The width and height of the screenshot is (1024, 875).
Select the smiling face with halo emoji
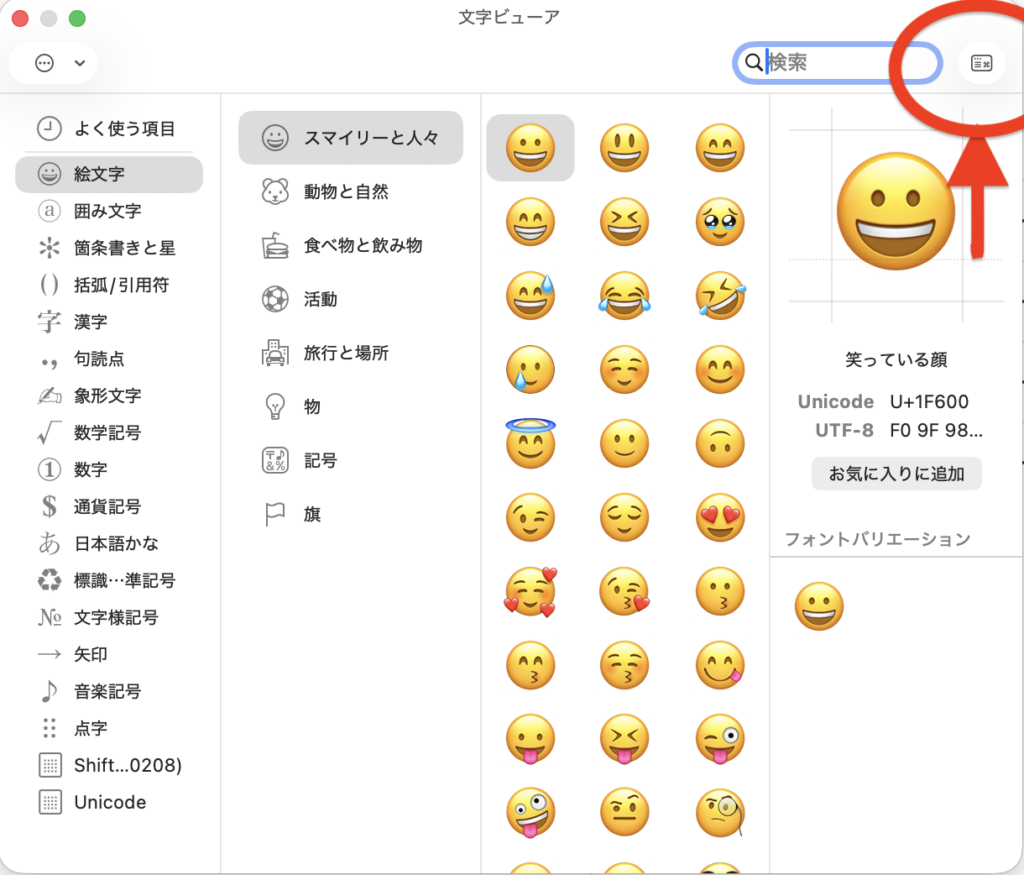530,442
